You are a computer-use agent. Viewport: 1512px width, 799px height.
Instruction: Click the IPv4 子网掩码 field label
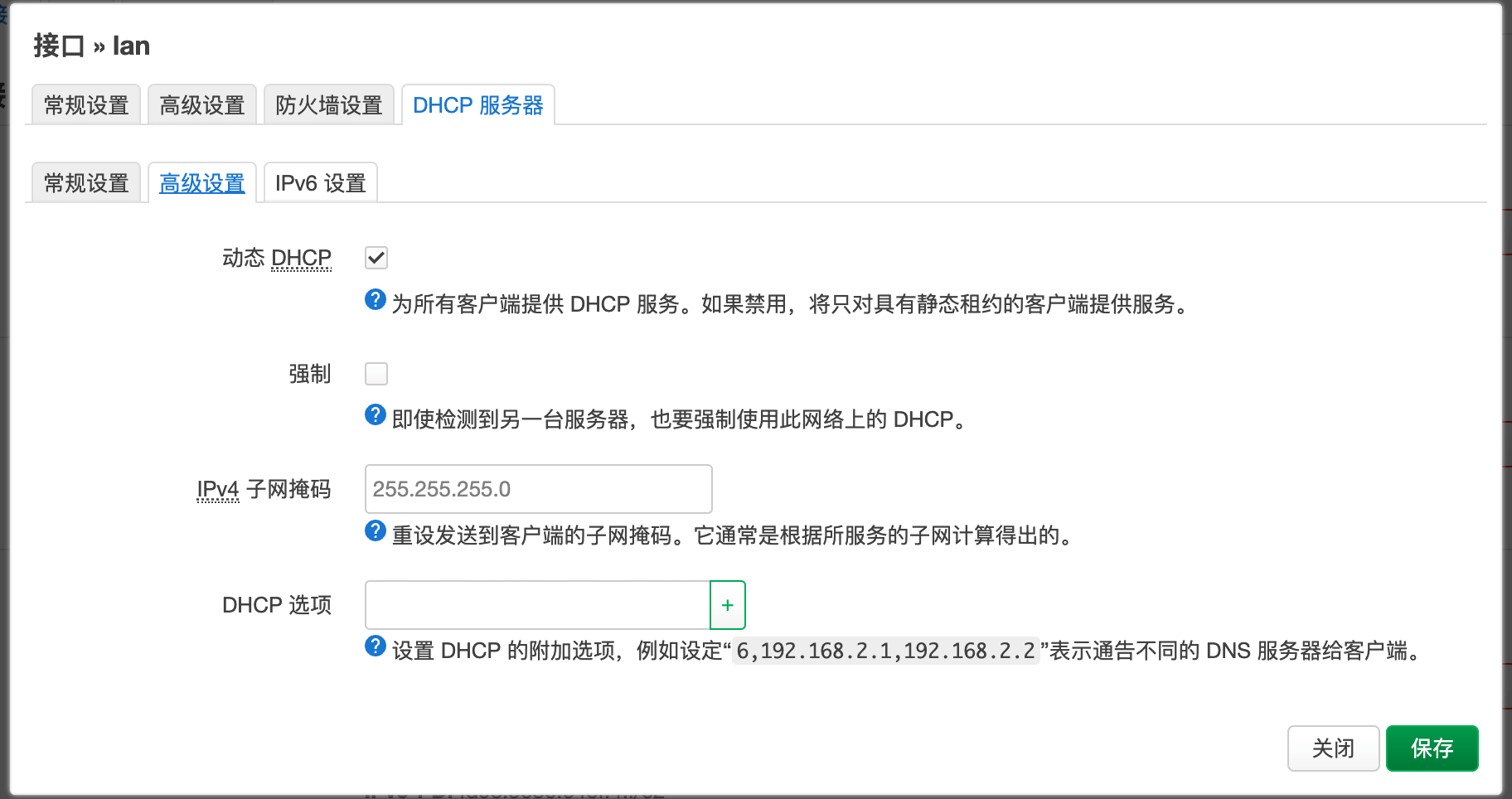coord(264,489)
